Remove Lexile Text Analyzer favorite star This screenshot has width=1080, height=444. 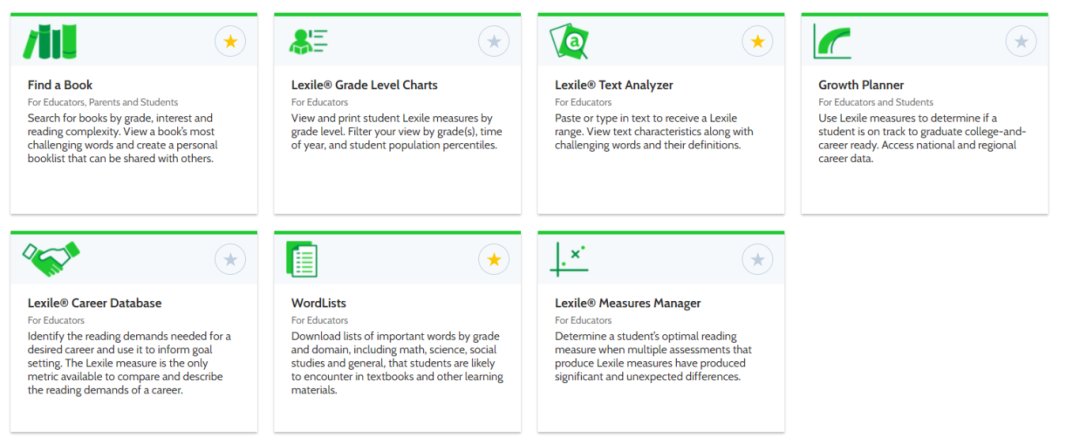pos(757,42)
